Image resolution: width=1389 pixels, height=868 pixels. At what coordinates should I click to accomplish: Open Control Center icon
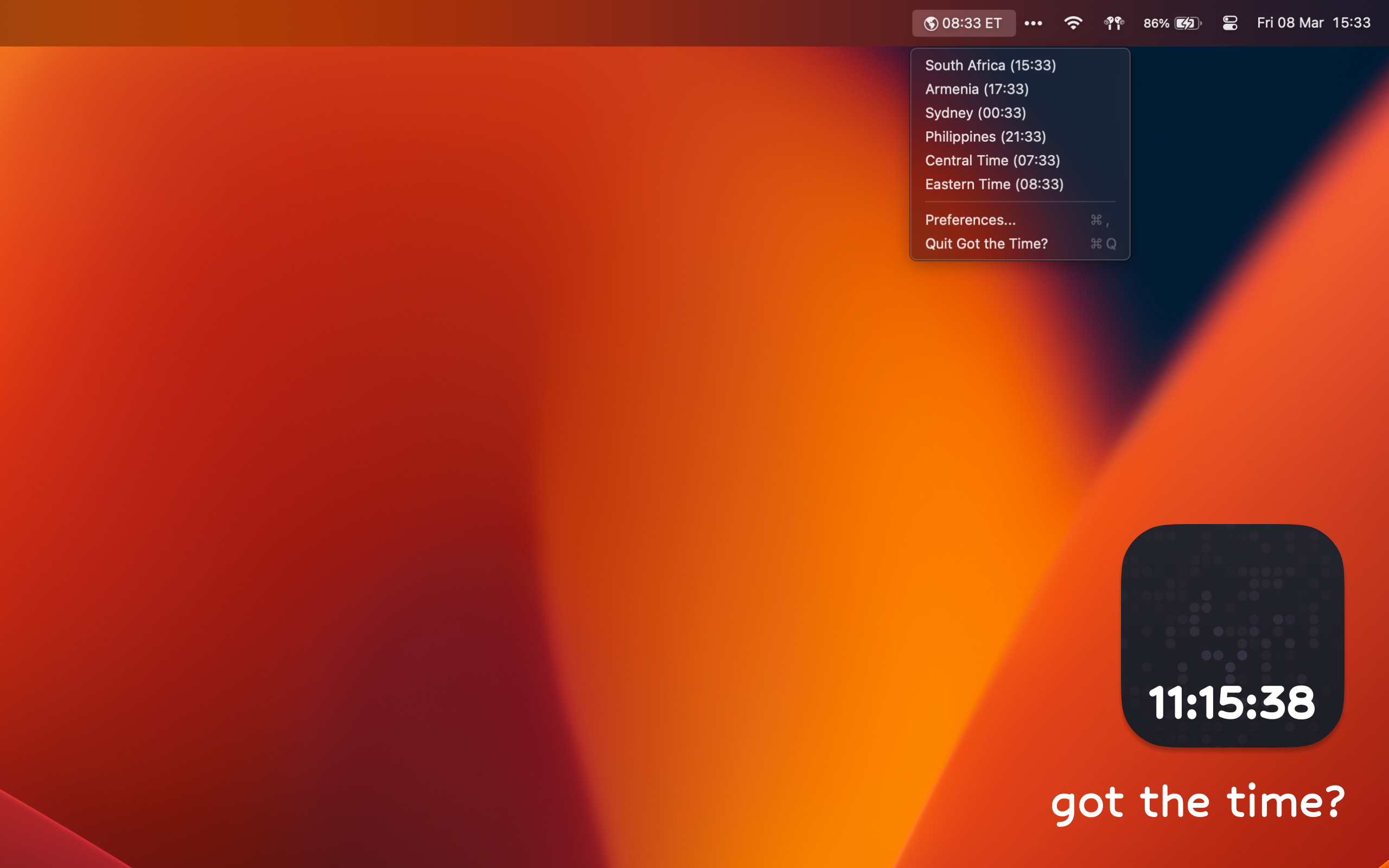point(1229,23)
